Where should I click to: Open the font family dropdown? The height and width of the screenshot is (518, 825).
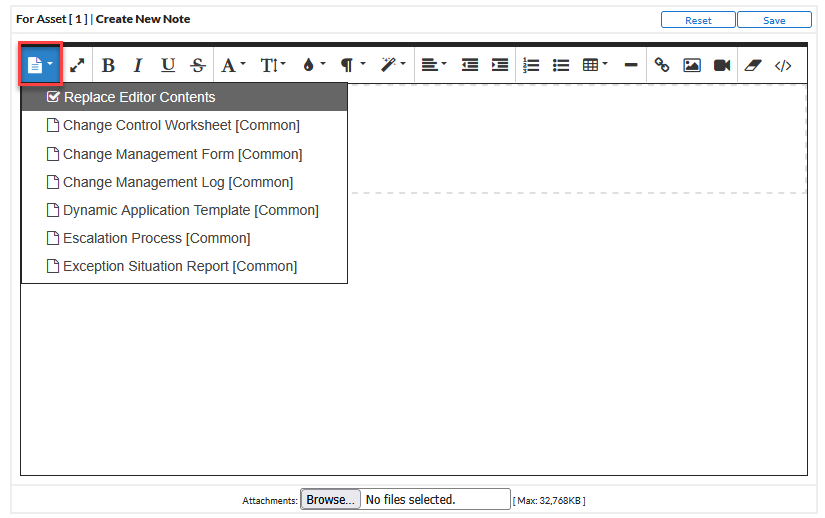pos(232,65)
